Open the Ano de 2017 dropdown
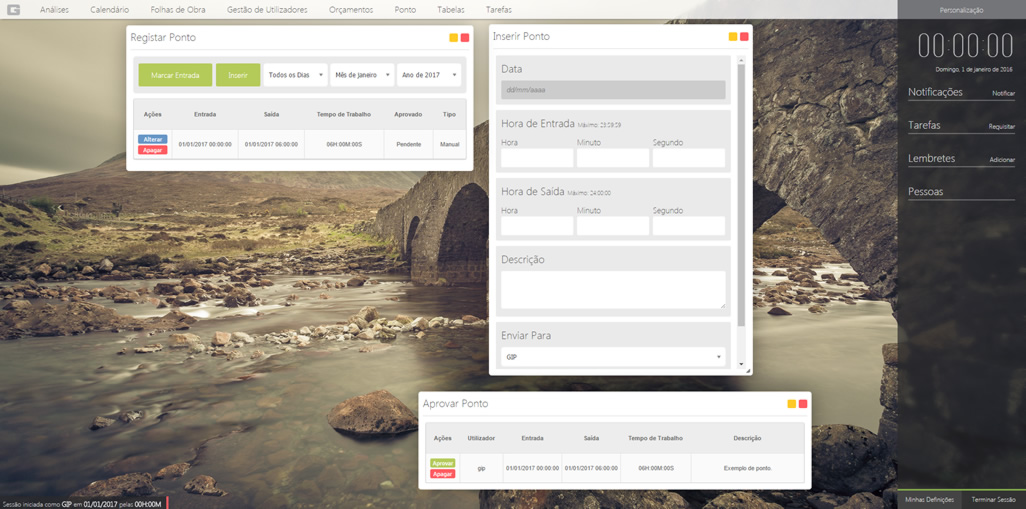Image resolution: width=1026 pixels, height=509 pixels. [x=429, y=75]
